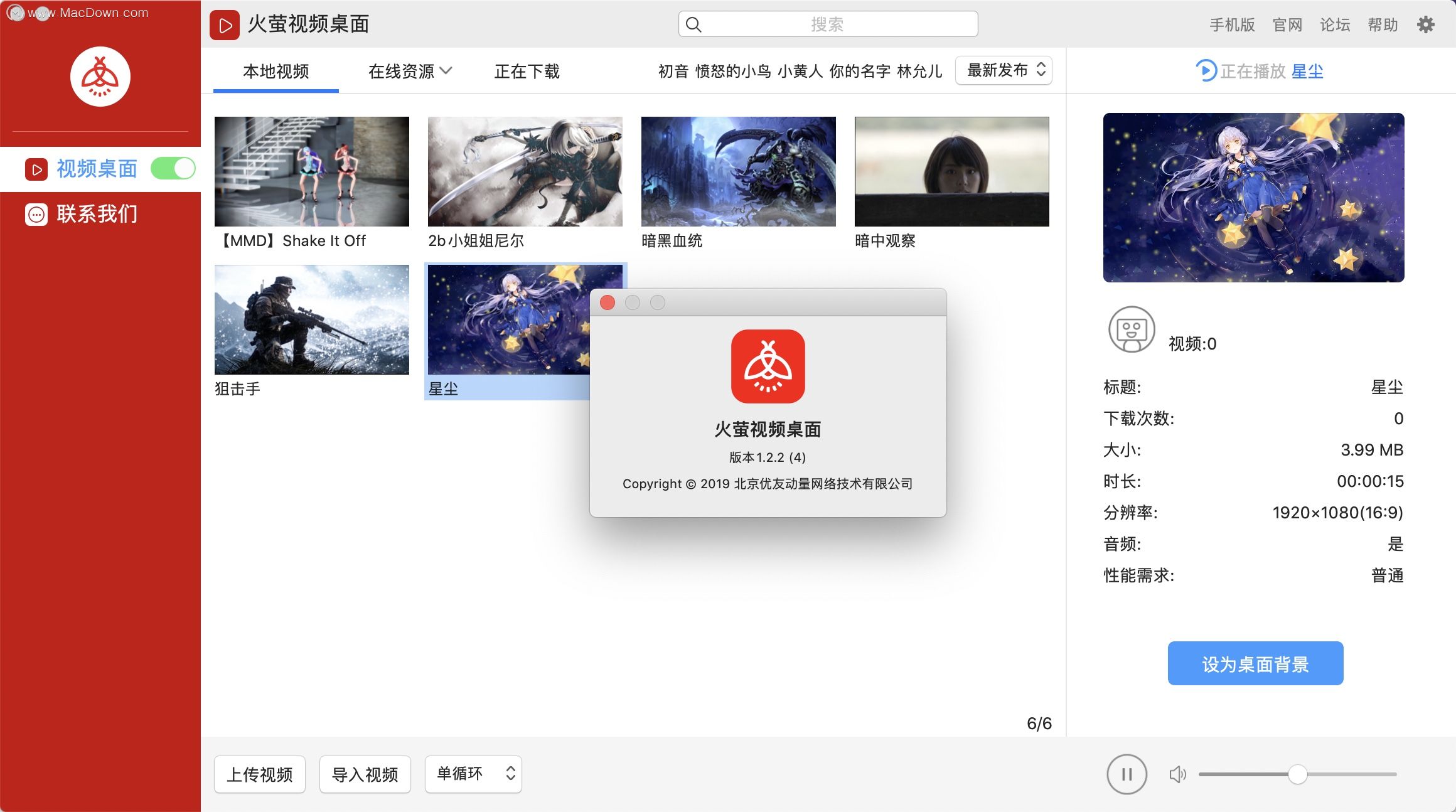Click the 林允儿 search tag

tap(919, 71)
